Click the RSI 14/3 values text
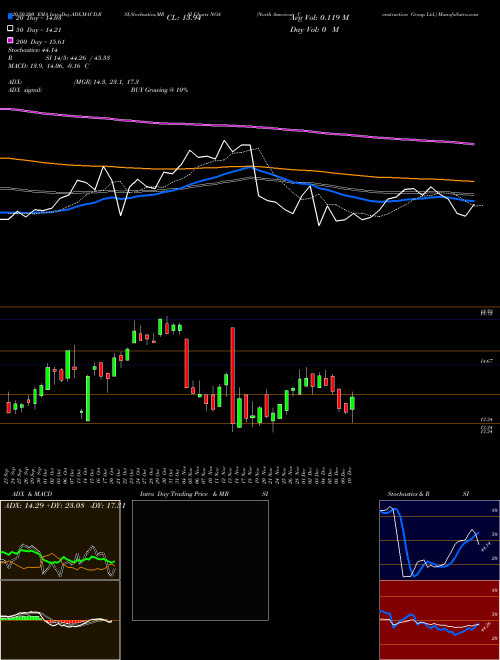 [x=78, y=58]
